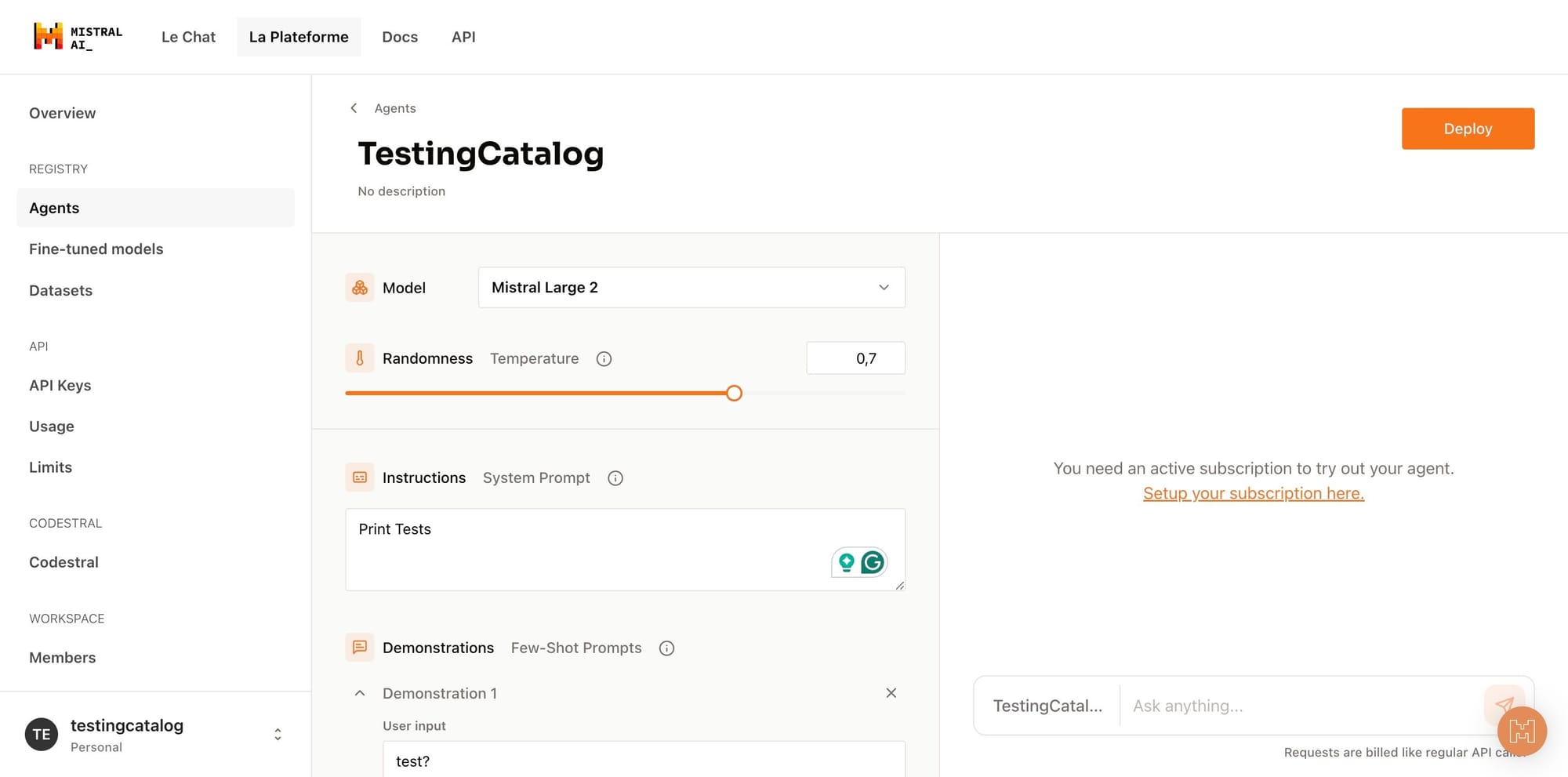Click the floating Mistral chat bubble icon
Screen dimensions: 1568x777
click(1522, 732)
